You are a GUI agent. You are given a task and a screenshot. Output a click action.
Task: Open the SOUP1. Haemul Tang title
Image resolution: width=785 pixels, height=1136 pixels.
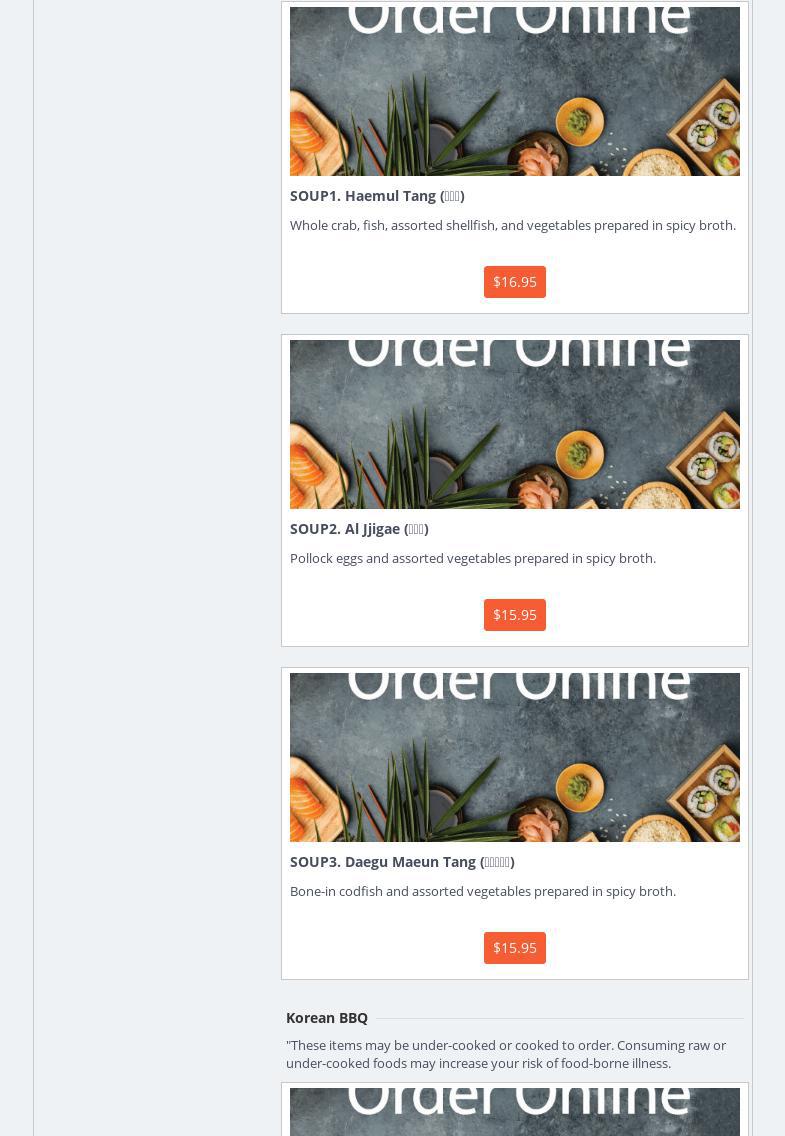[377, 196]
